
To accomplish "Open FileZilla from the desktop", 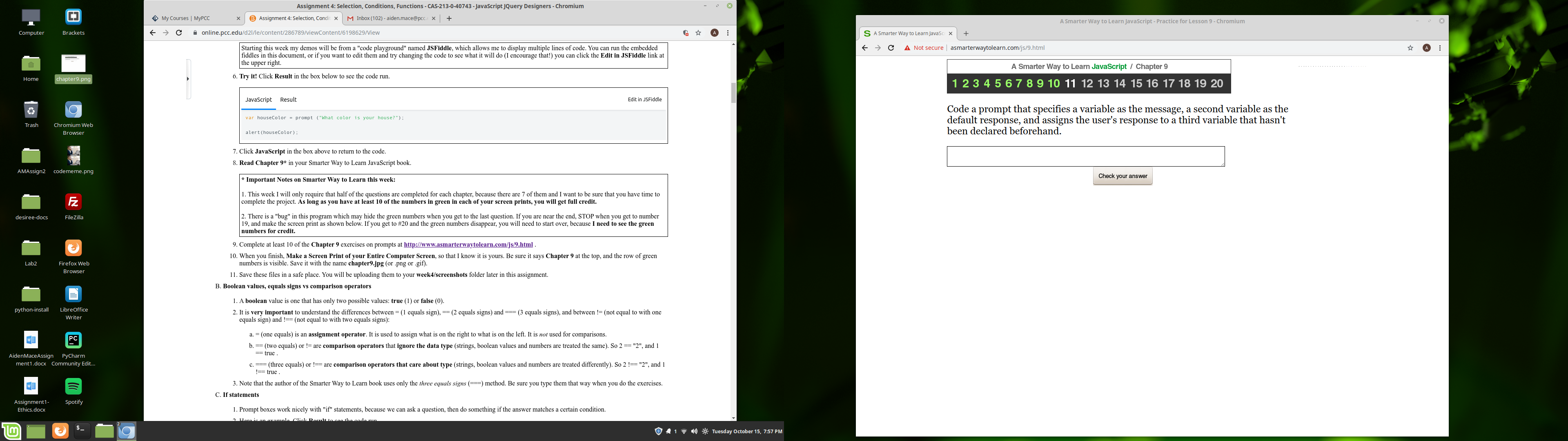I will tap(73, 202).
